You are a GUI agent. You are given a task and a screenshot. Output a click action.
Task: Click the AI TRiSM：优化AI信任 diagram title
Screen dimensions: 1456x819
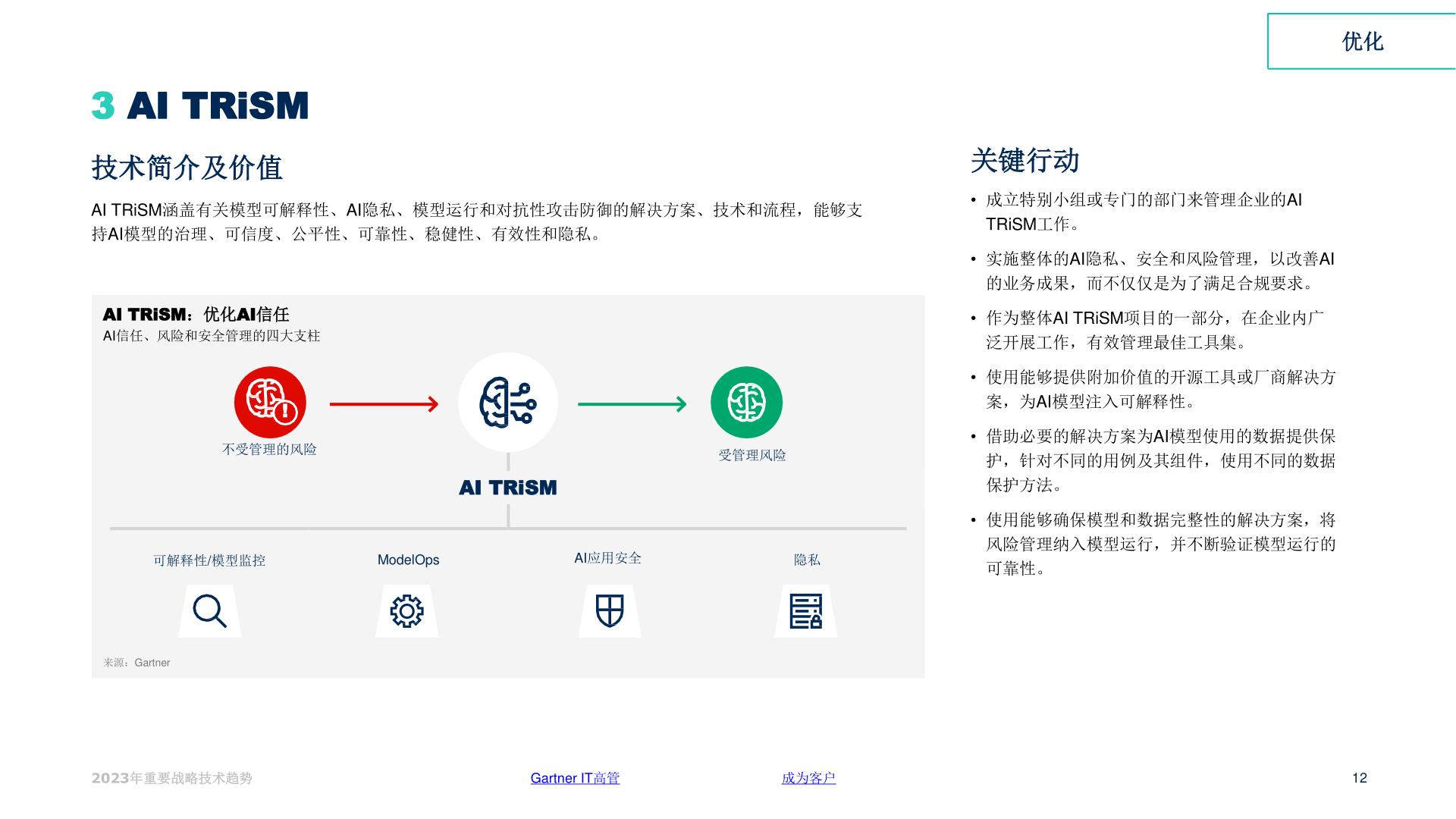(x=196, y=315)
